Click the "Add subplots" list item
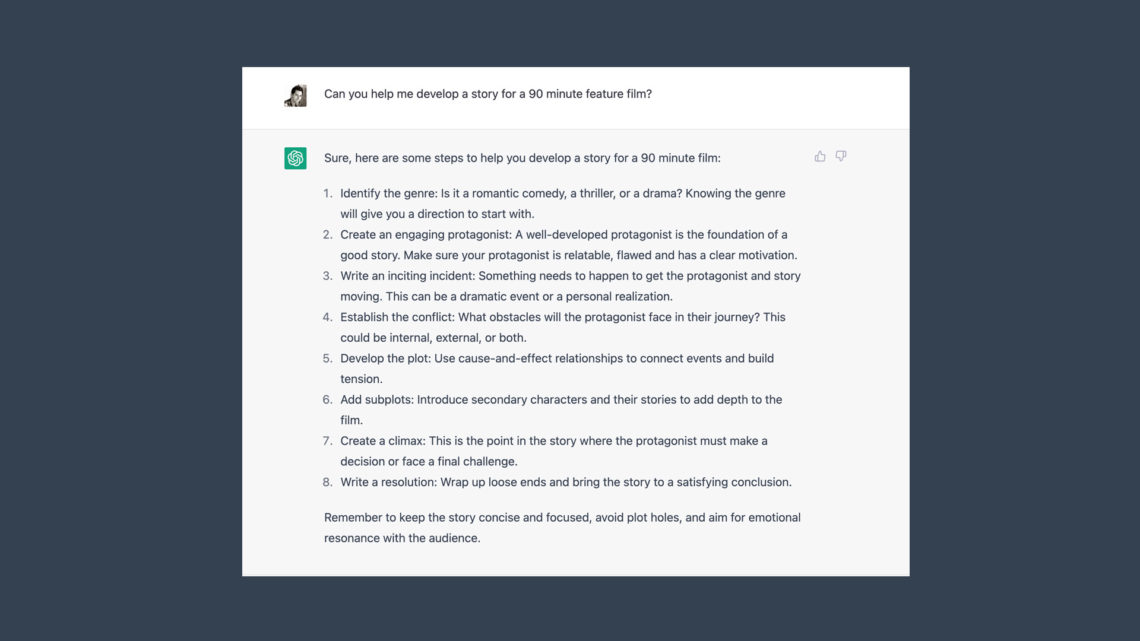Screen dimensions: 1140x641 (x=560, y=400)
